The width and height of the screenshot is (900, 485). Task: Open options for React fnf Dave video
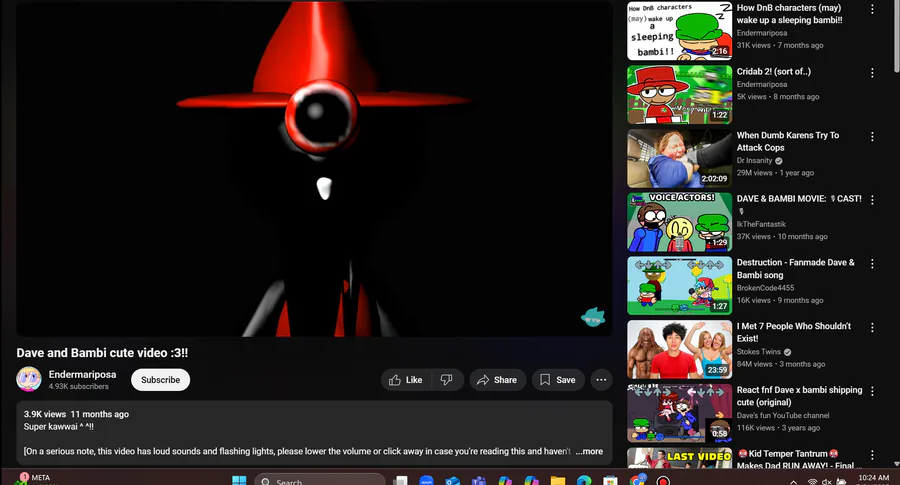coord(872,391)
